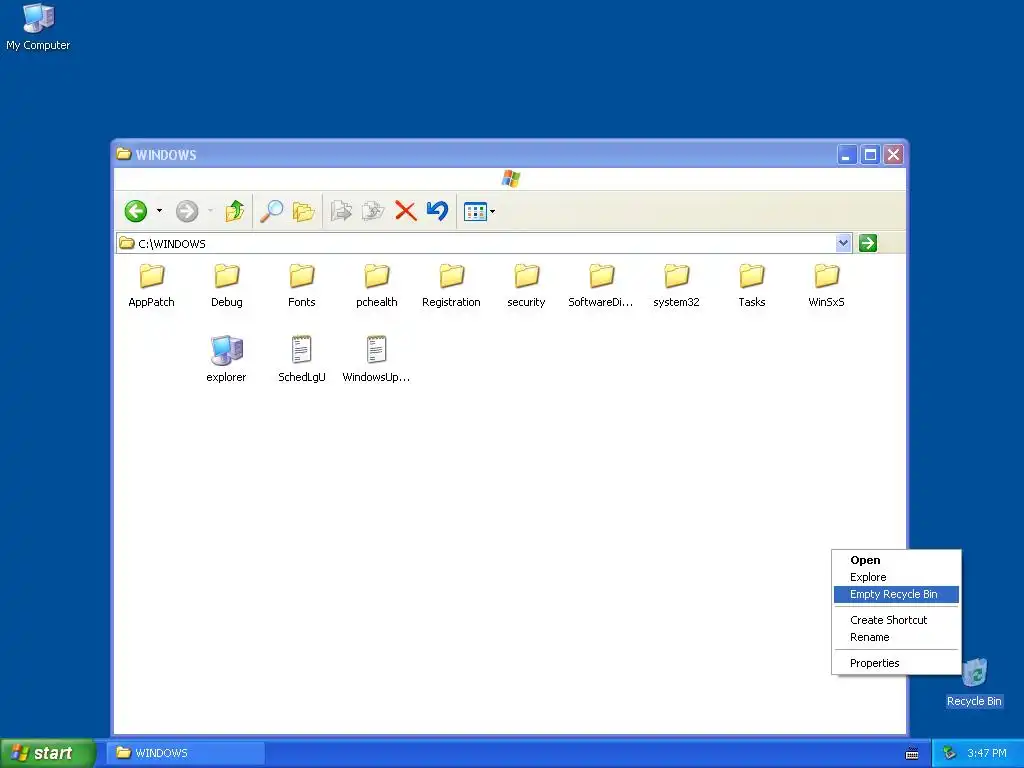Choose Explore from the context menu
1024x768 pixels.
pos(896,577)
